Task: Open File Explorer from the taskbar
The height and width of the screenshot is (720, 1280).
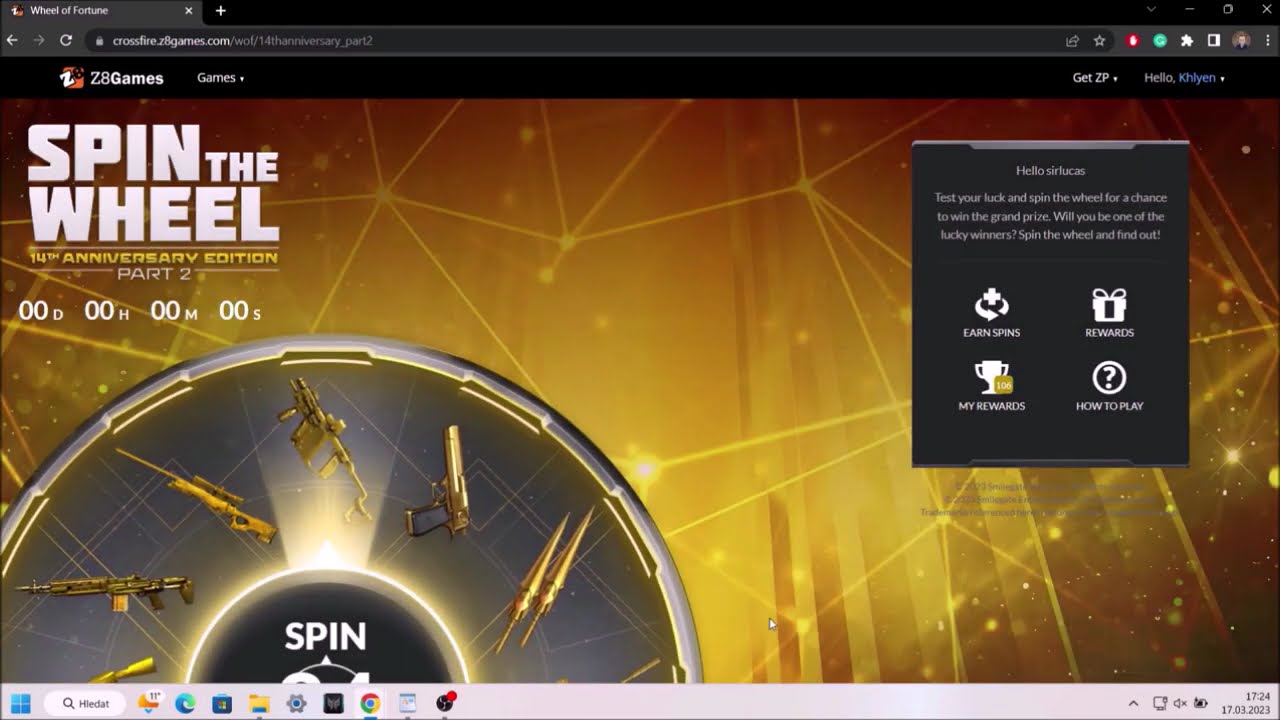Action: 259,704
